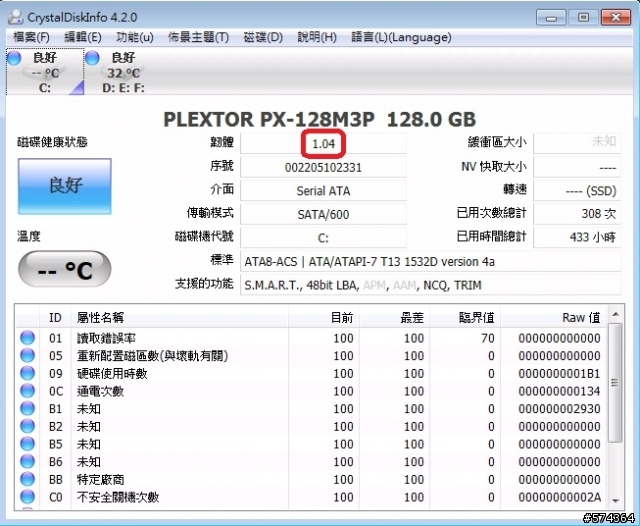Image resolution: width=640 pixels, height=526 pixels.
Task: Click raw value 00000000002A
Action: click(x=559, y=497)
